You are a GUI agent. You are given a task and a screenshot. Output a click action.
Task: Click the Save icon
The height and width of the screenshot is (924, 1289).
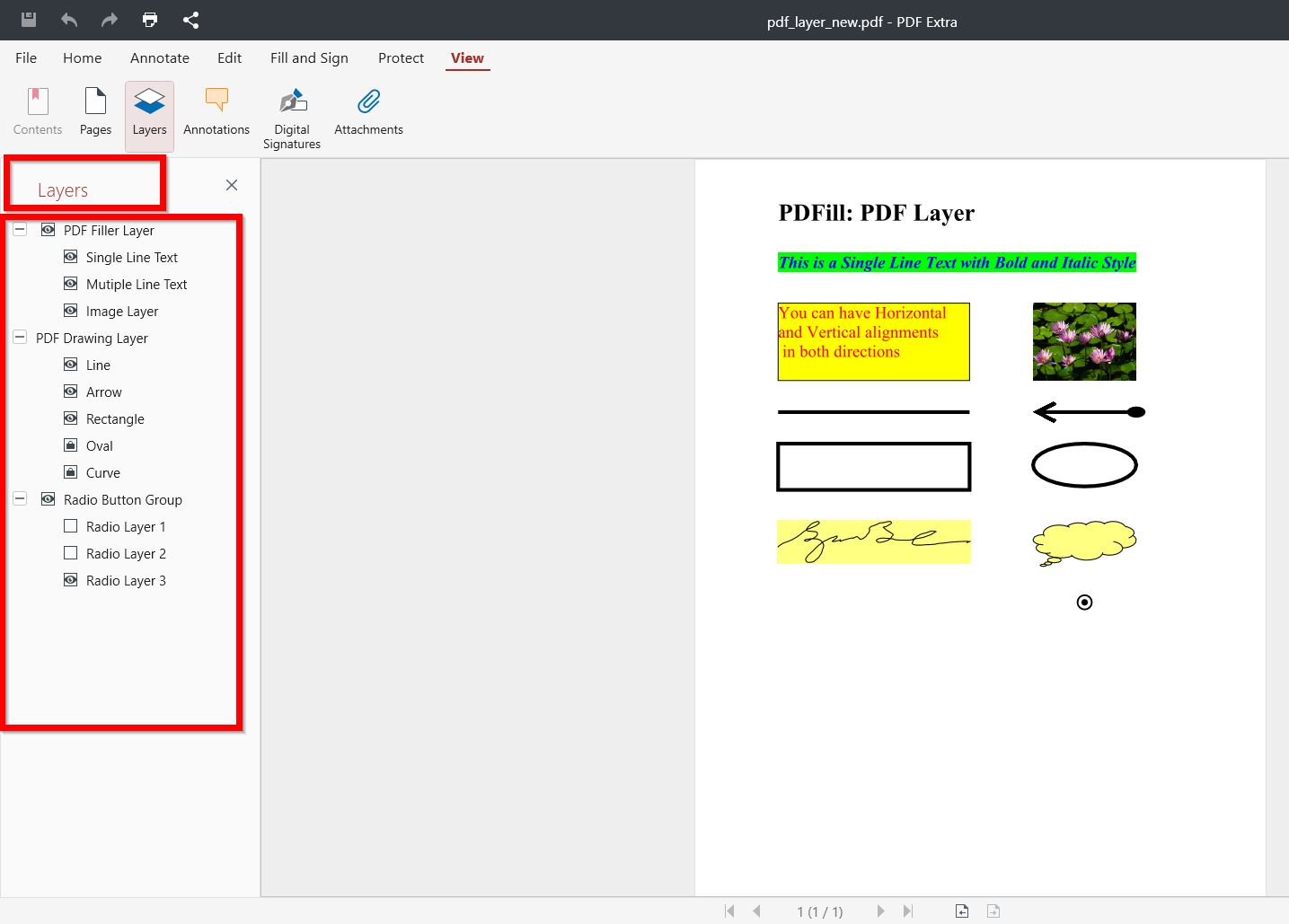pos(28,19)
